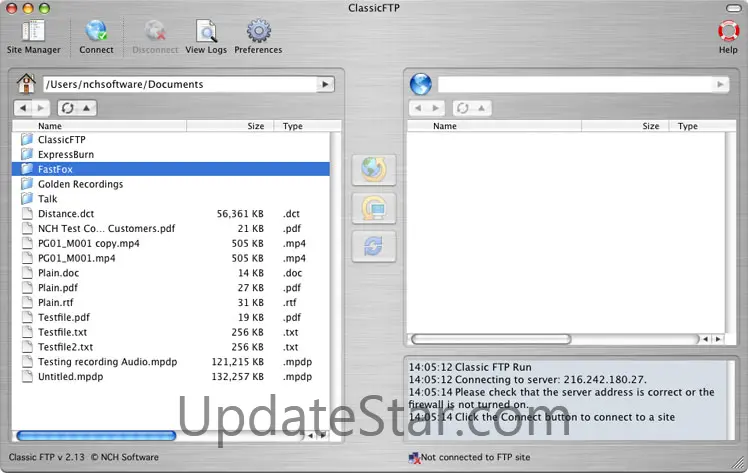This screenshot has width=748, height=473.
Task: Select Plain.doc file
Action: 171,273
